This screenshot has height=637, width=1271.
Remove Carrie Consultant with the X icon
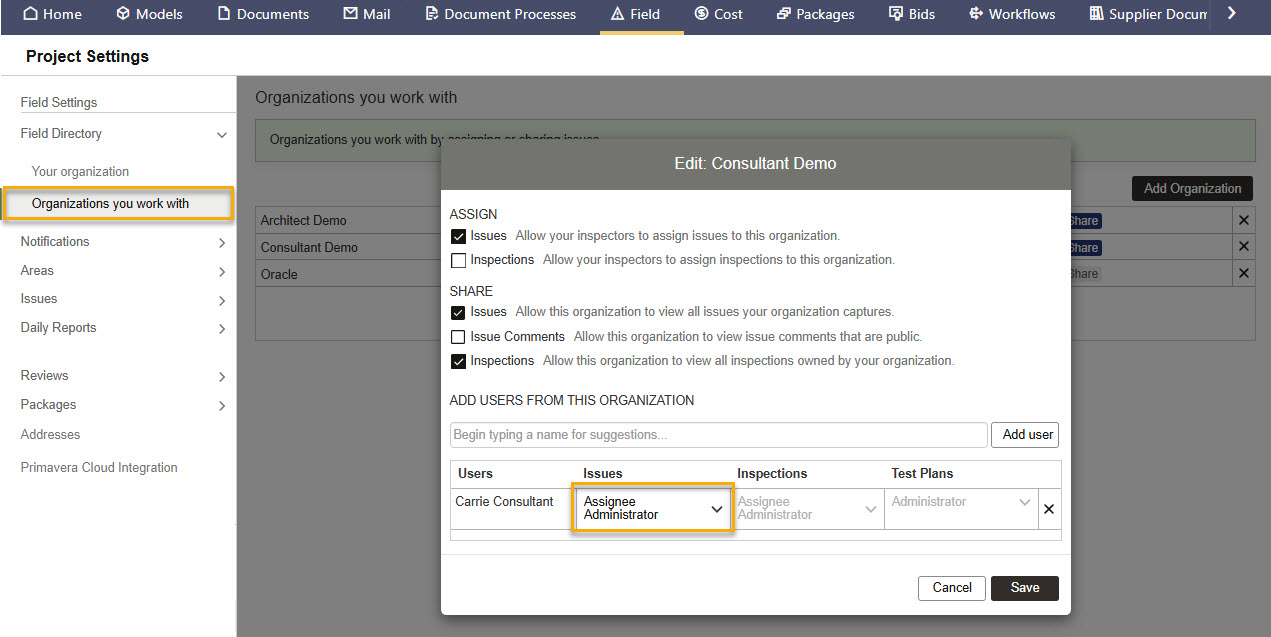1049,509
